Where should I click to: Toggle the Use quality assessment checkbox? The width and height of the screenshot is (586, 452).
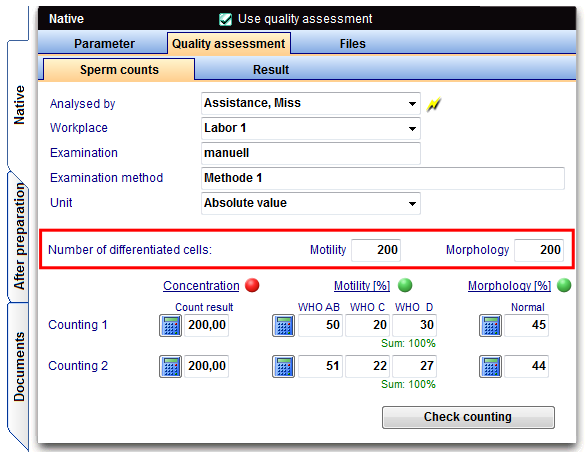225,19
